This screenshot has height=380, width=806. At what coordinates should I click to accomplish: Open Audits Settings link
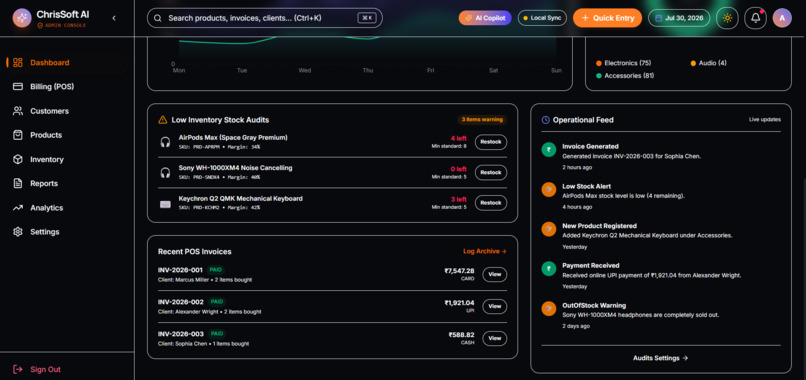(x=661, y=358)
